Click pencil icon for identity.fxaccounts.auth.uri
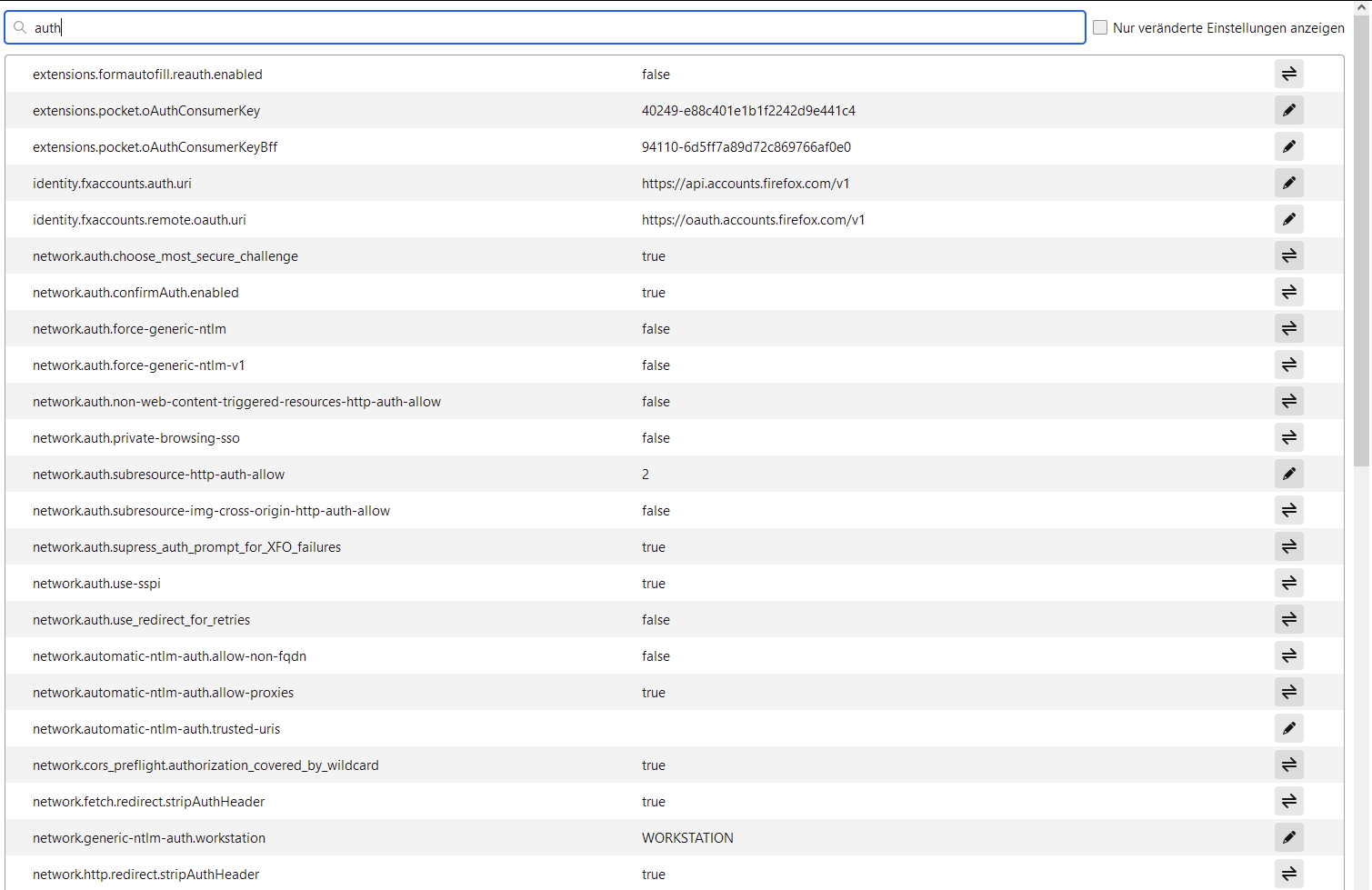The width and height of the screenshot is (1372, 890). click(1288, 183)
